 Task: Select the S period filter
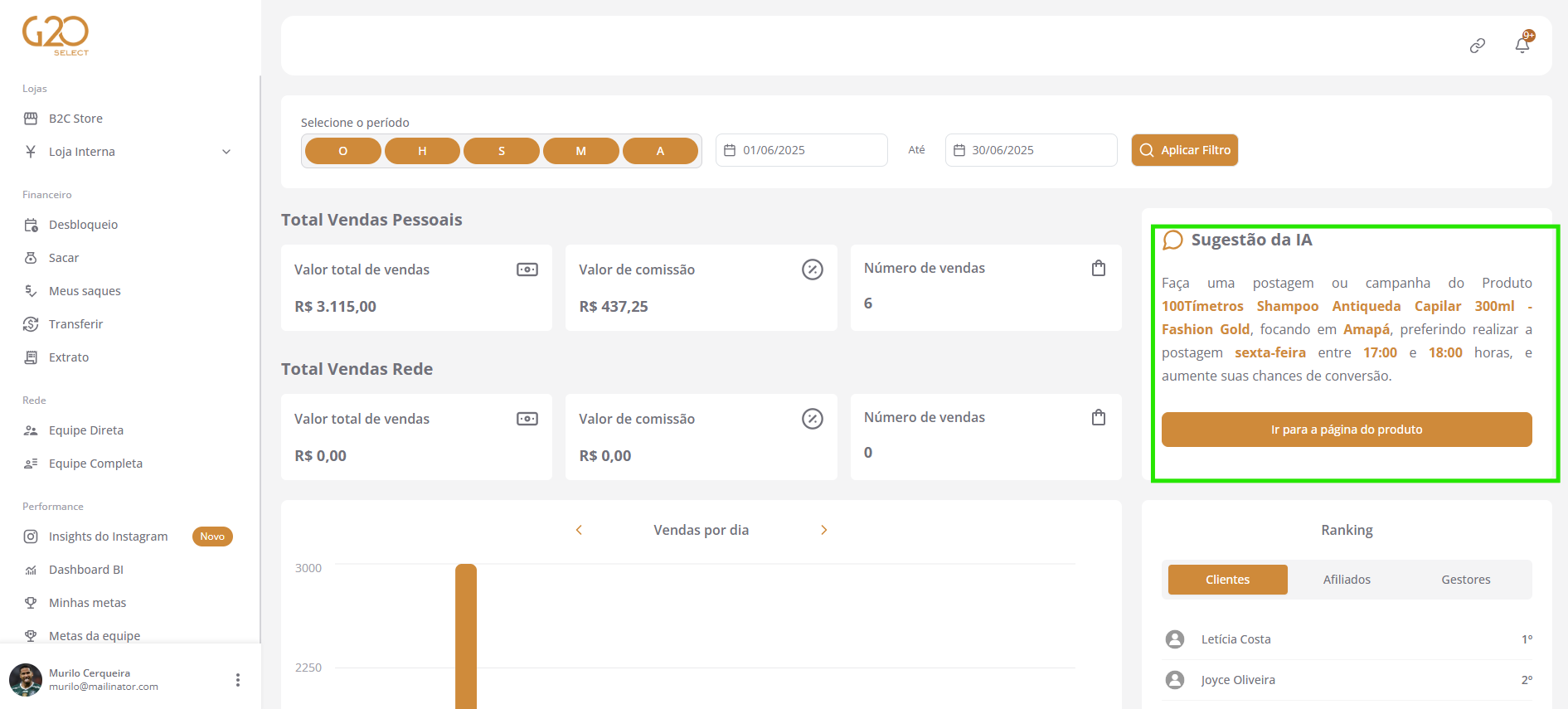pyautogui.click(x=502, y=151)
